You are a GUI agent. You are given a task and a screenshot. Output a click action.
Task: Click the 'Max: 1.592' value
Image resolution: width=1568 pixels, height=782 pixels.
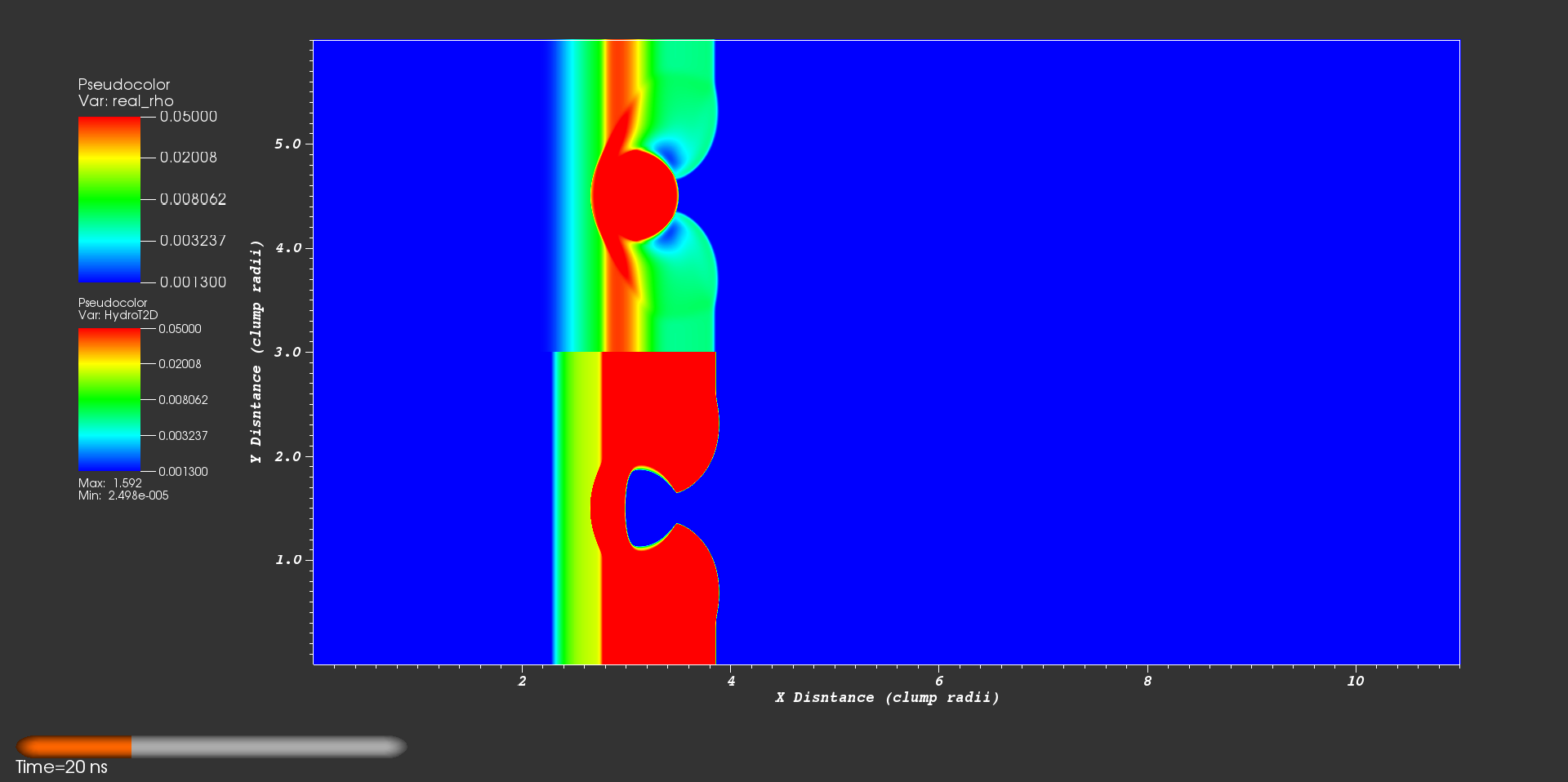[110, 483]
